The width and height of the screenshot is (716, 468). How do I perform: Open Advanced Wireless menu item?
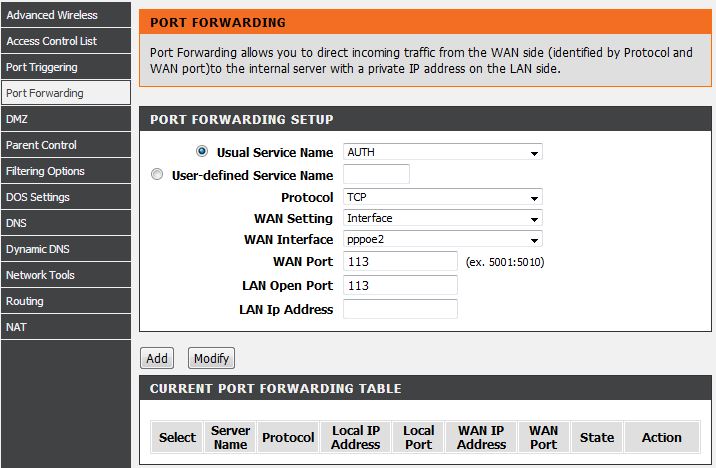point(65,15)
